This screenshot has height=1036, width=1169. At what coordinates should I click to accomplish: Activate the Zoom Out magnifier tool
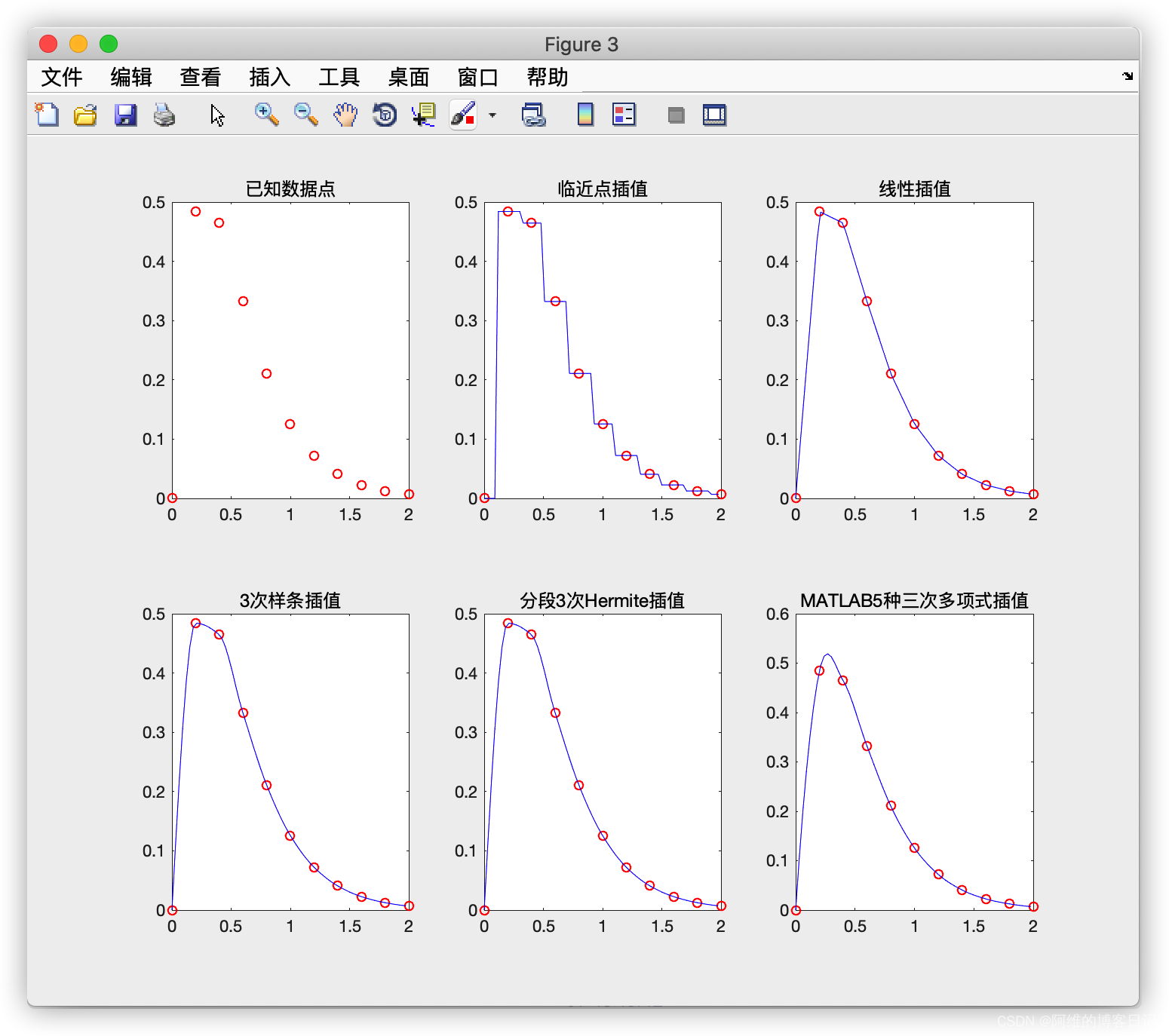[x=305, y=115]
